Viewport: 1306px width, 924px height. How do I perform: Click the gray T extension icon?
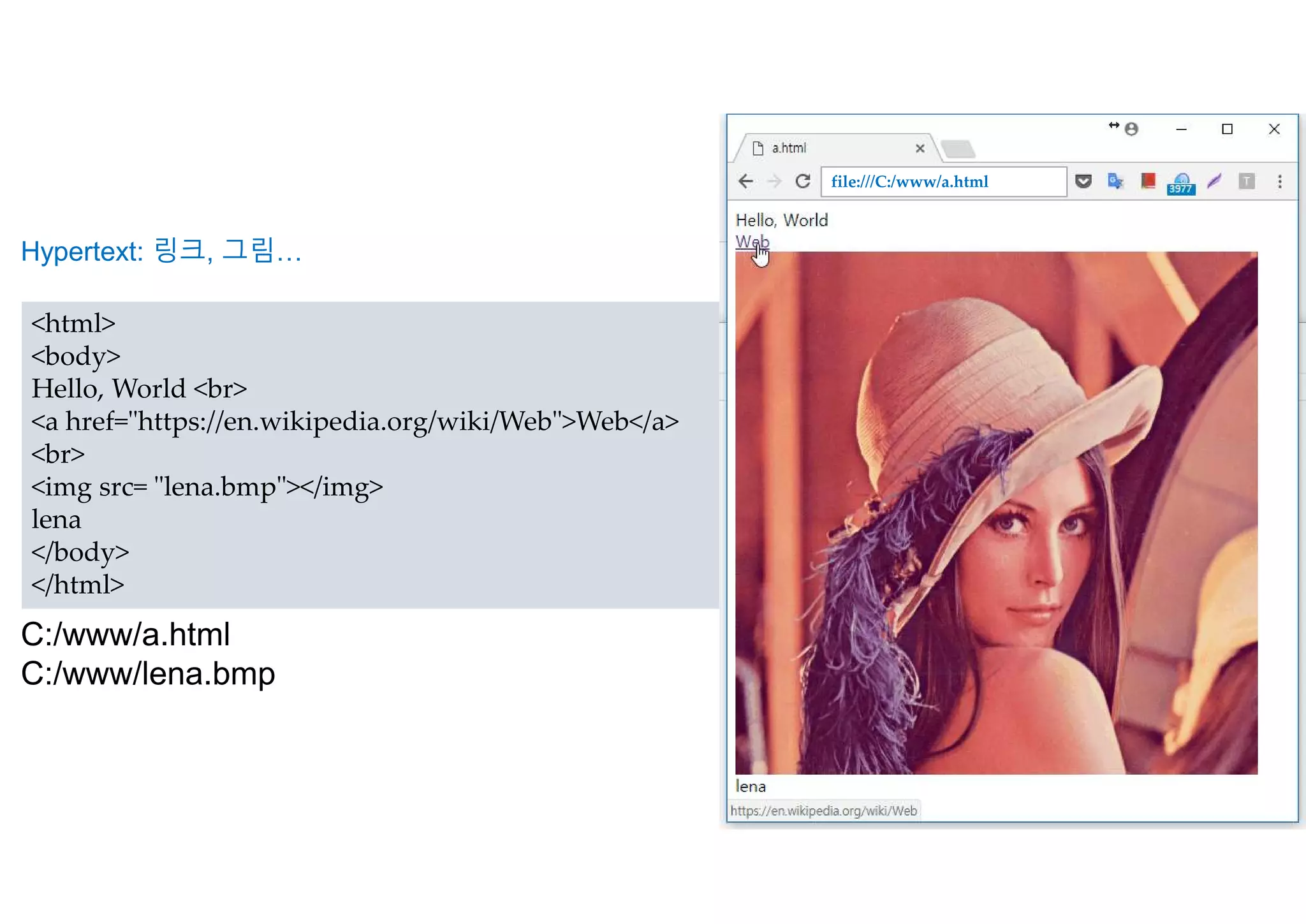click(x=1247, y=182)
